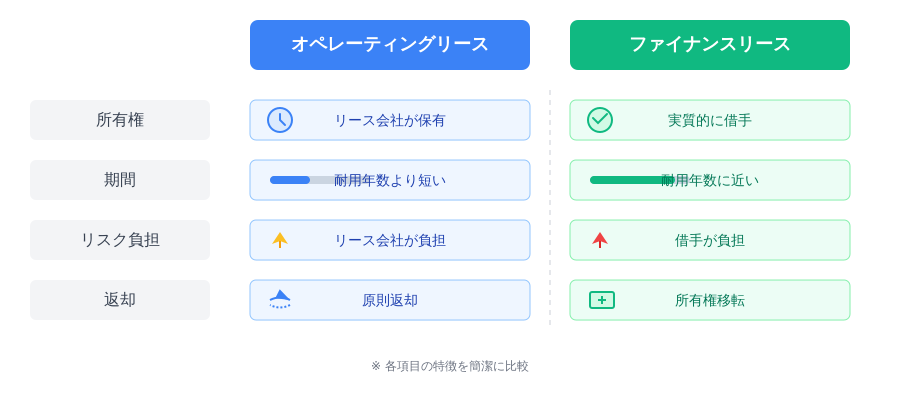Click the clock icon beside リース会社が保有
The width and height of the screenshot is (900, 400).
(x=280, y=120)
